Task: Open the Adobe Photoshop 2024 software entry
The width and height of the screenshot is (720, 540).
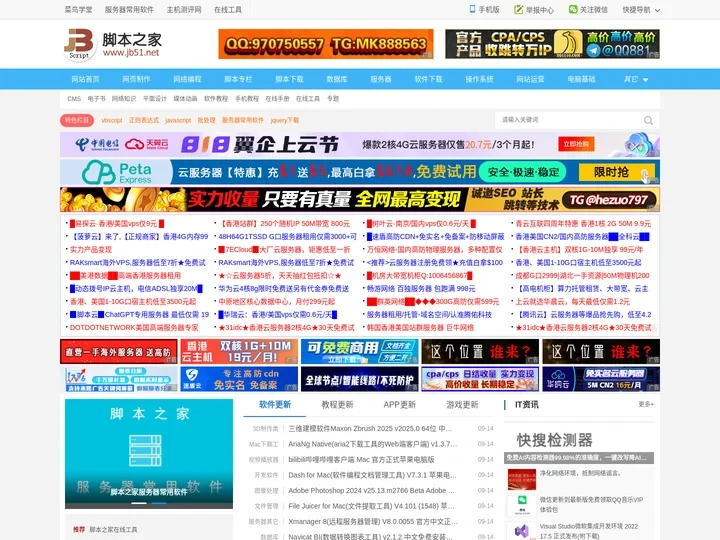Action: click(x=371, y=490)
